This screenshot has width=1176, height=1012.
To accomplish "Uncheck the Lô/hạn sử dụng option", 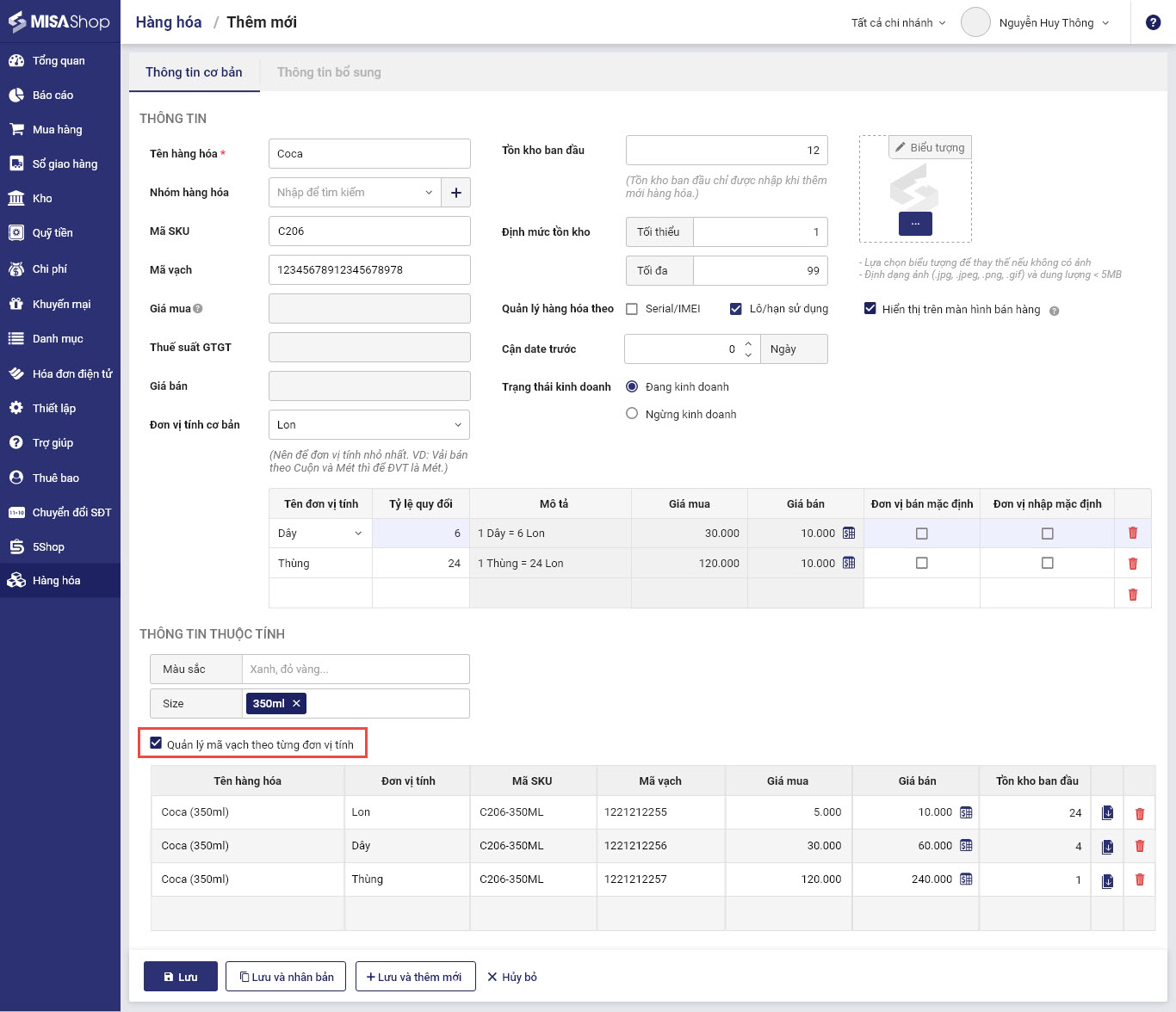I will 735,309.
